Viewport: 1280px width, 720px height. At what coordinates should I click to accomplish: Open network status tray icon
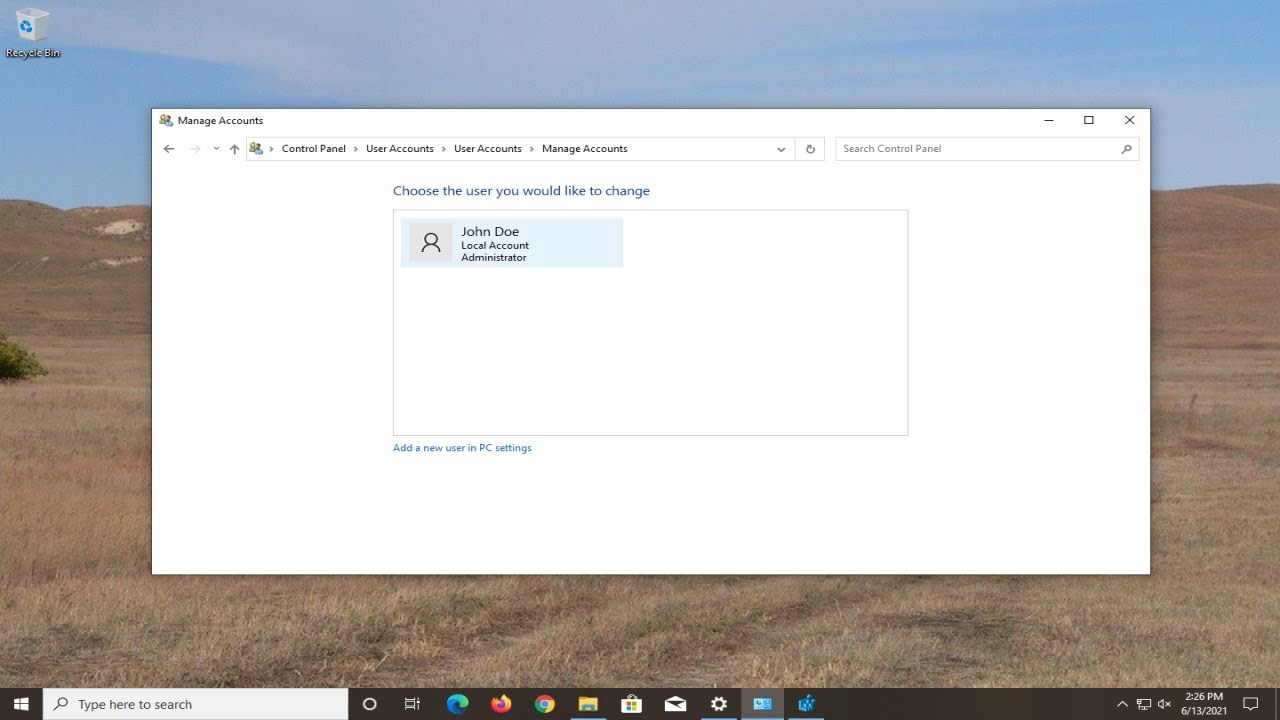point(1144,704)
